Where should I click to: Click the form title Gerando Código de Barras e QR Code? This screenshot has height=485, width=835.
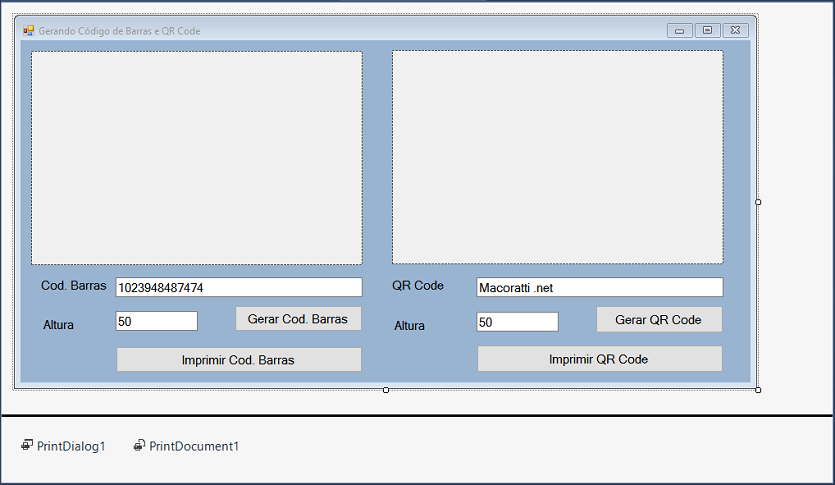click(x=119, y=31)
